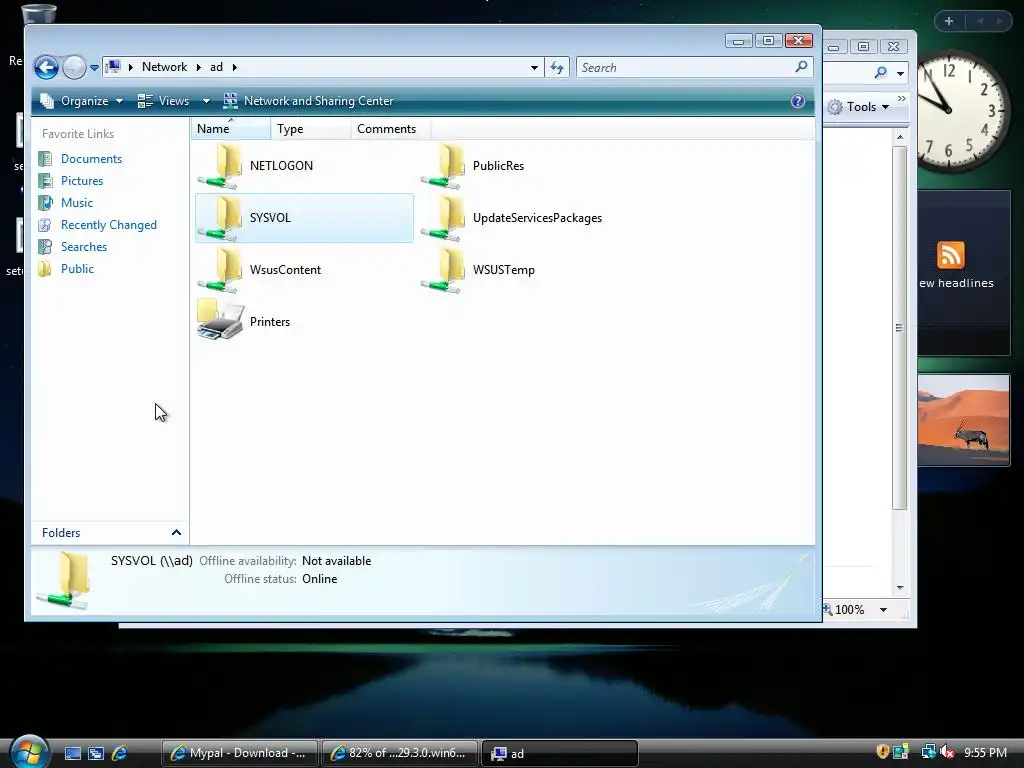Click the Music sidebar icon

(x=45, y=202)
